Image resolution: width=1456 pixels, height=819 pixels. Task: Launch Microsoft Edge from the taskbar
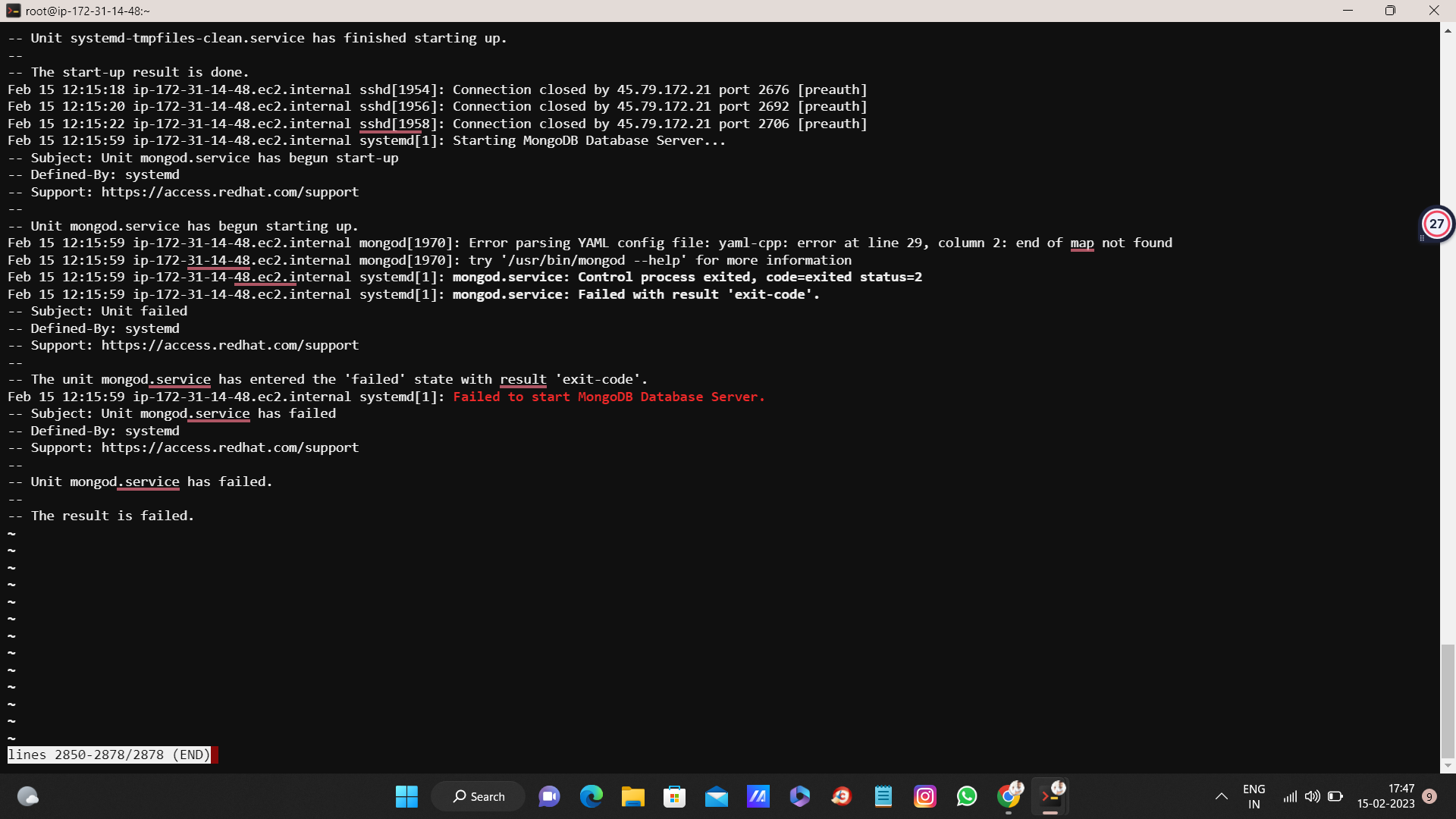pyautogui.click(x=591, y=796)
